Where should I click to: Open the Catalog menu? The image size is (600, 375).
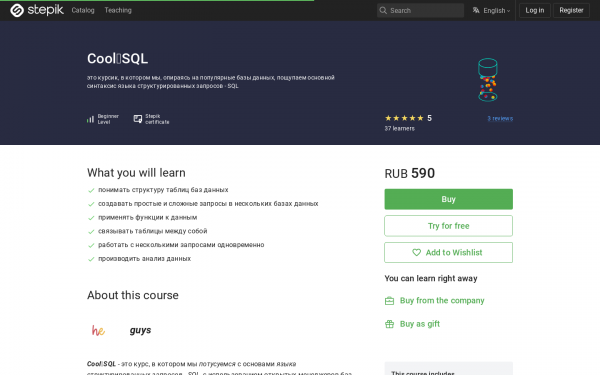tap(83, 10)
